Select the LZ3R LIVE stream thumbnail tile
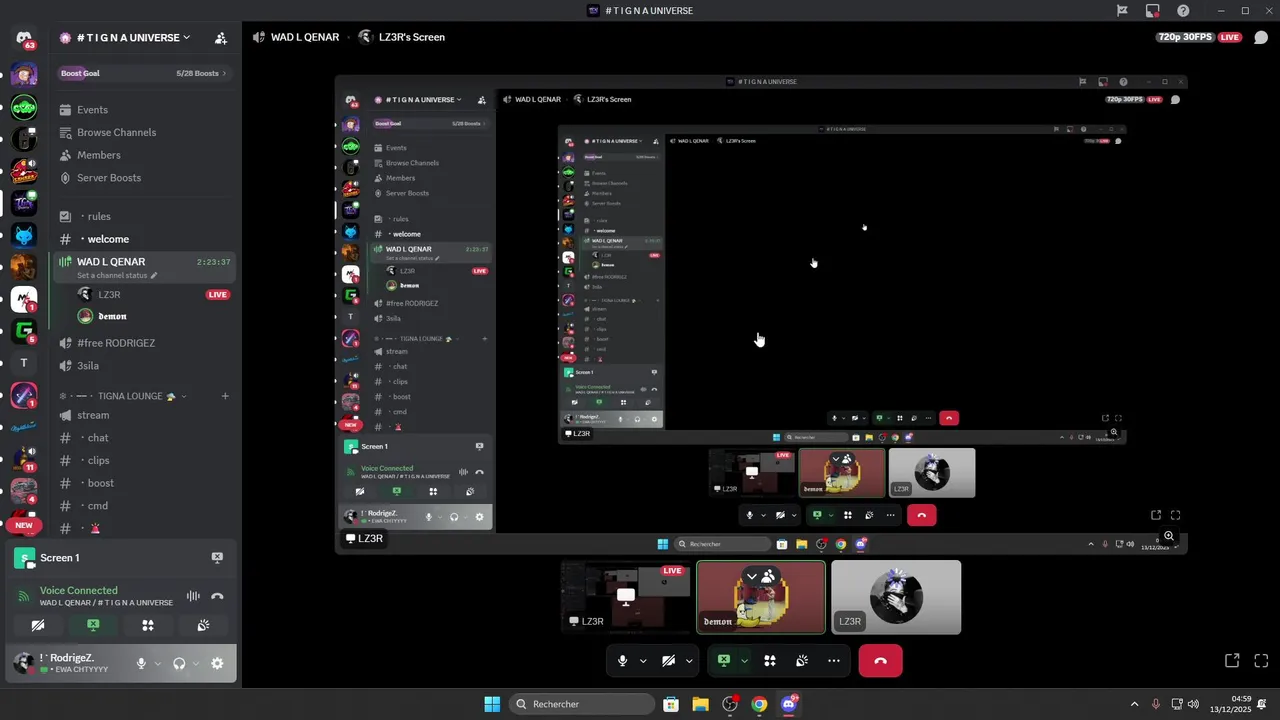This screenshot has width=1280, height=720. click(x=626, y=597)
